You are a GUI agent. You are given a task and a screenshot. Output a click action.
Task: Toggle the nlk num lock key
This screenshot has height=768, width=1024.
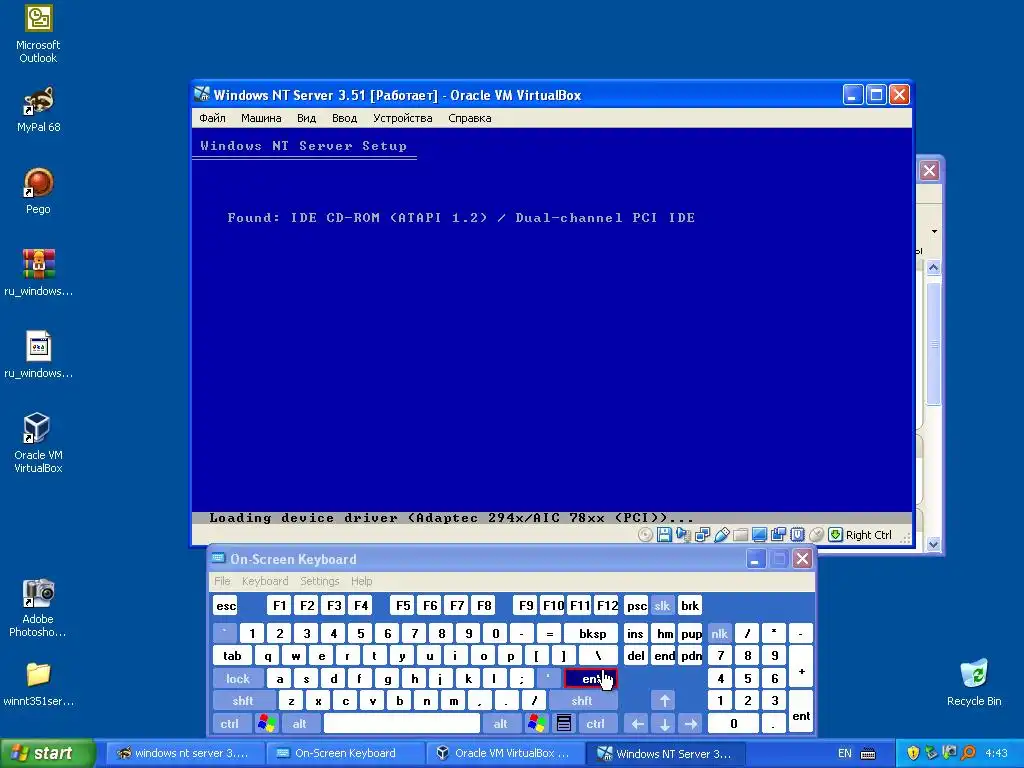tap(720, 633)
